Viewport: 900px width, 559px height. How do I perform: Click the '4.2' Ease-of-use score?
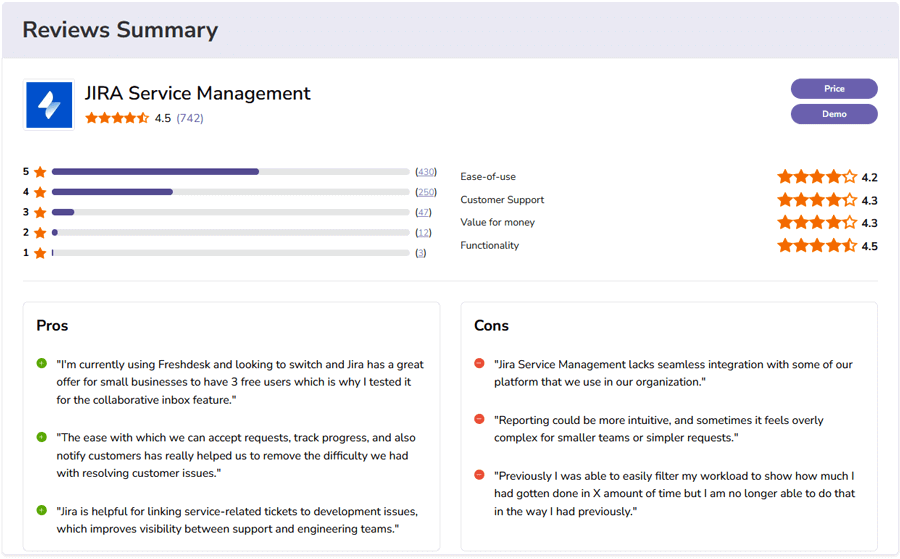870,177
